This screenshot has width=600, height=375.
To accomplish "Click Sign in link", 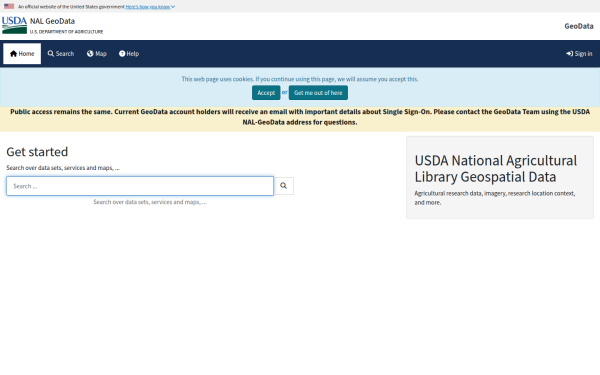I will click(x=579, y=54).
